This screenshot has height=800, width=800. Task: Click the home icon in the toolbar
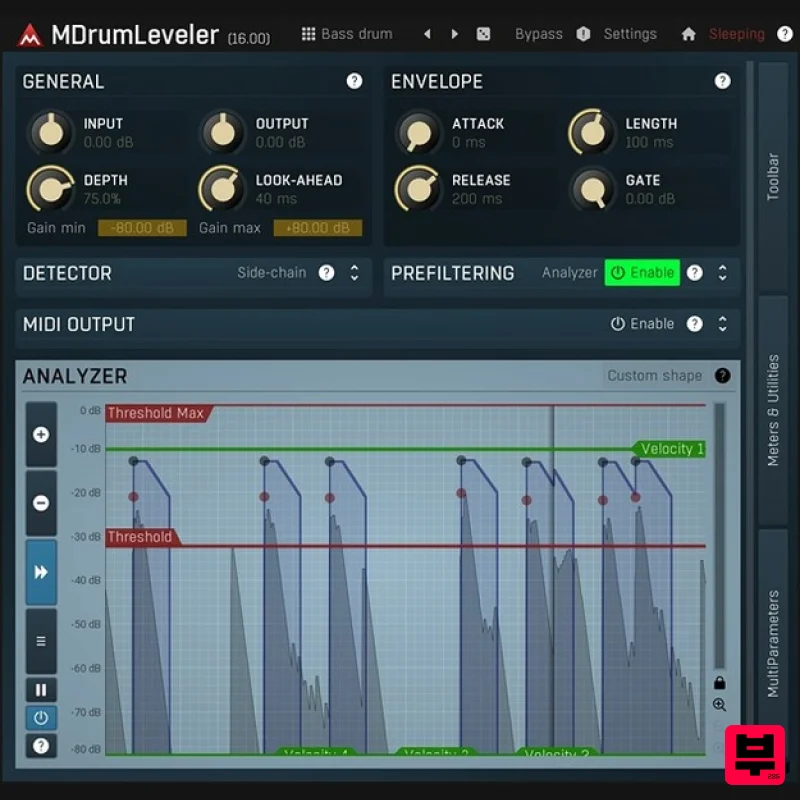point(688,33)
